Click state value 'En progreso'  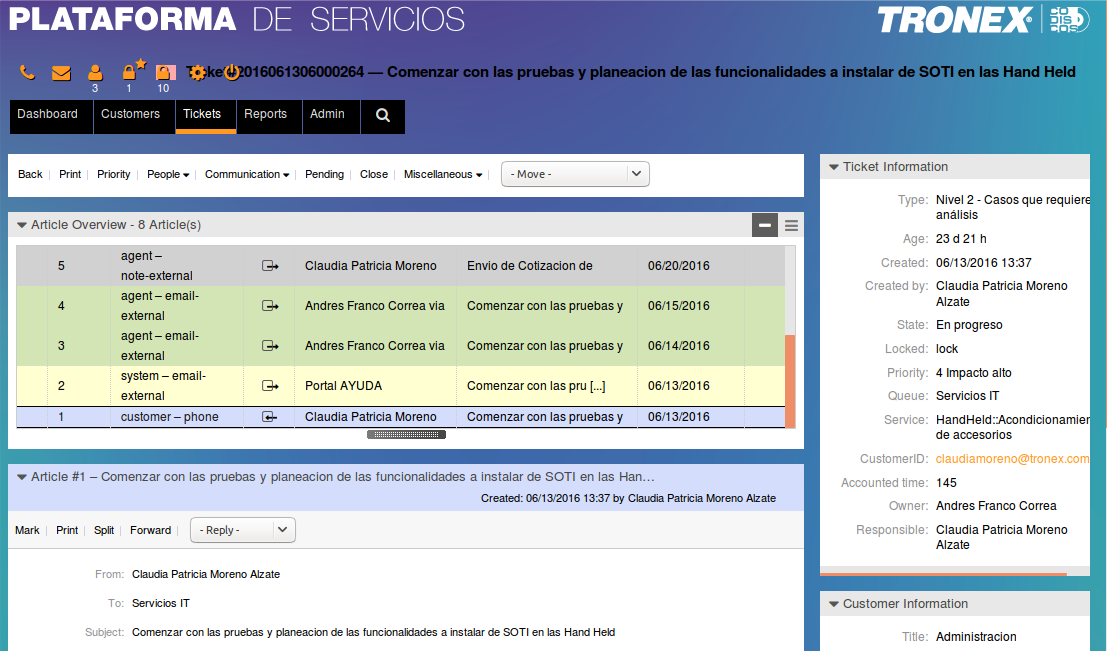[x=969, y=326]
